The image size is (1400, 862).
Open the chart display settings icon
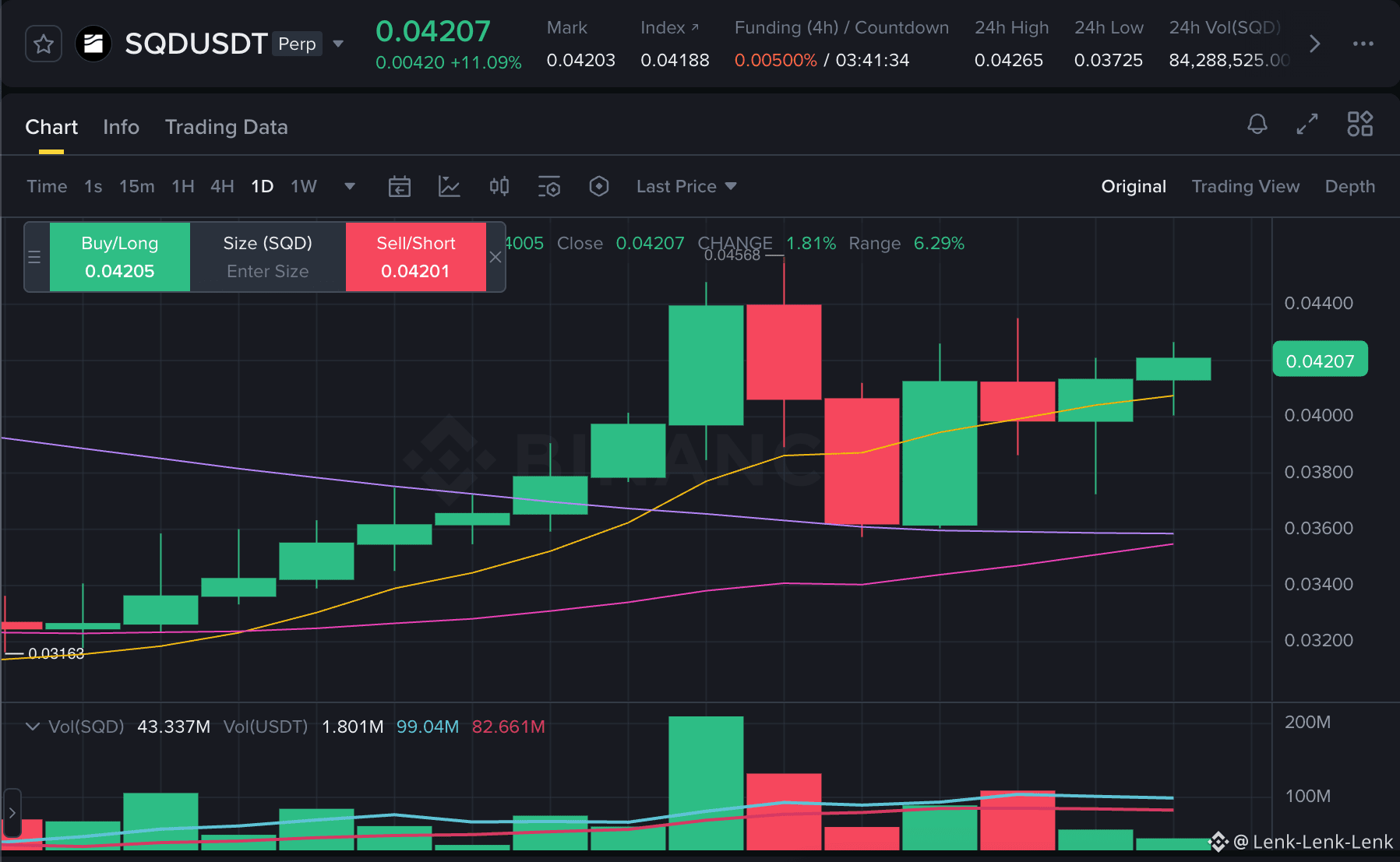click(x=549, y=186)
